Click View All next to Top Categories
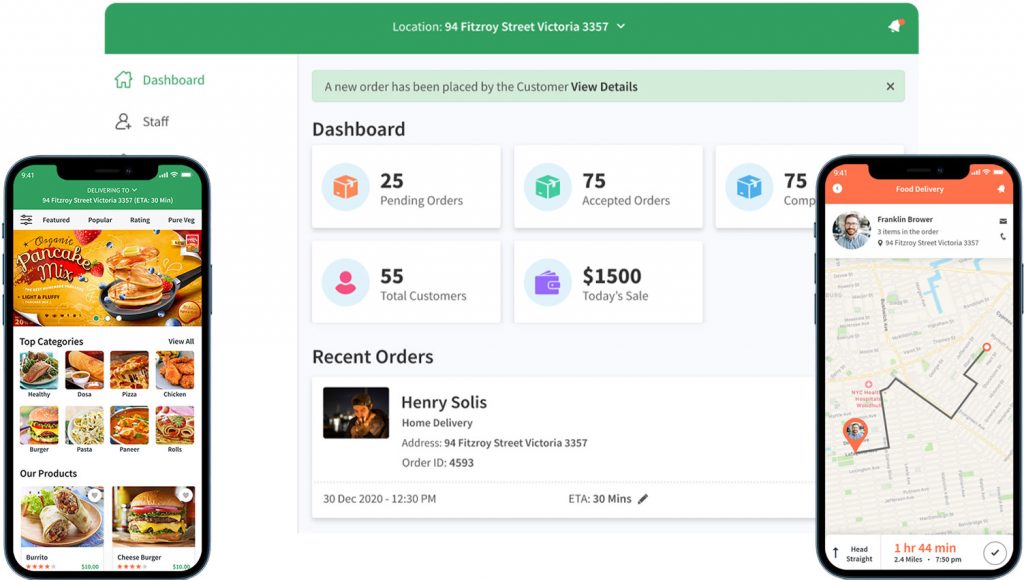 181,341
